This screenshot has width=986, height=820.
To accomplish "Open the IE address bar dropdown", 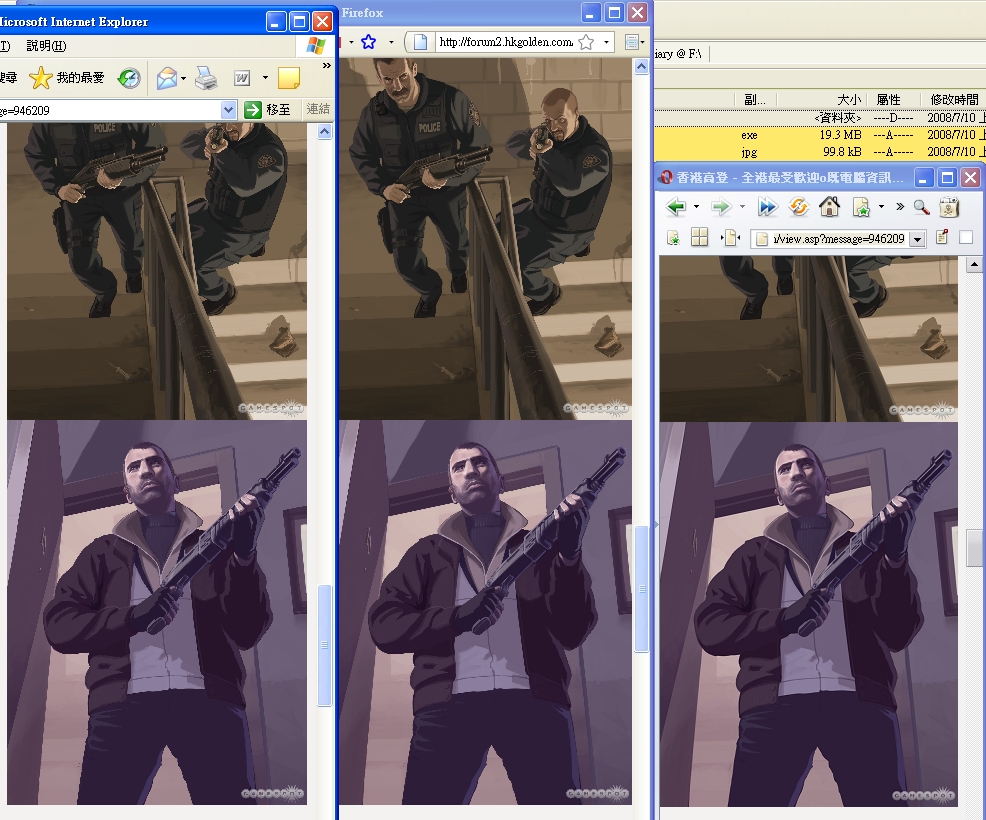I will pos(228,110).
